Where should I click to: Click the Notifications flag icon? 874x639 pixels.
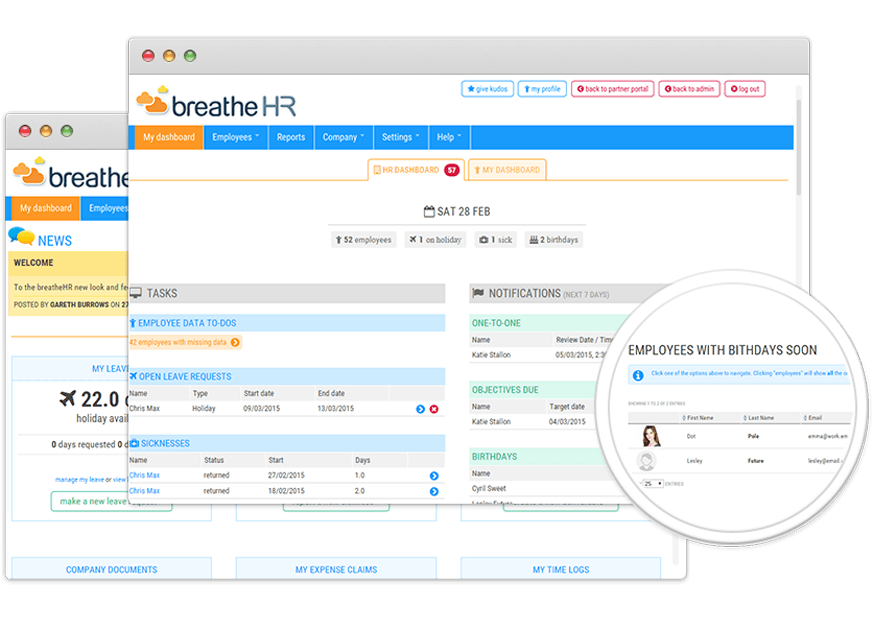(478, 293)
